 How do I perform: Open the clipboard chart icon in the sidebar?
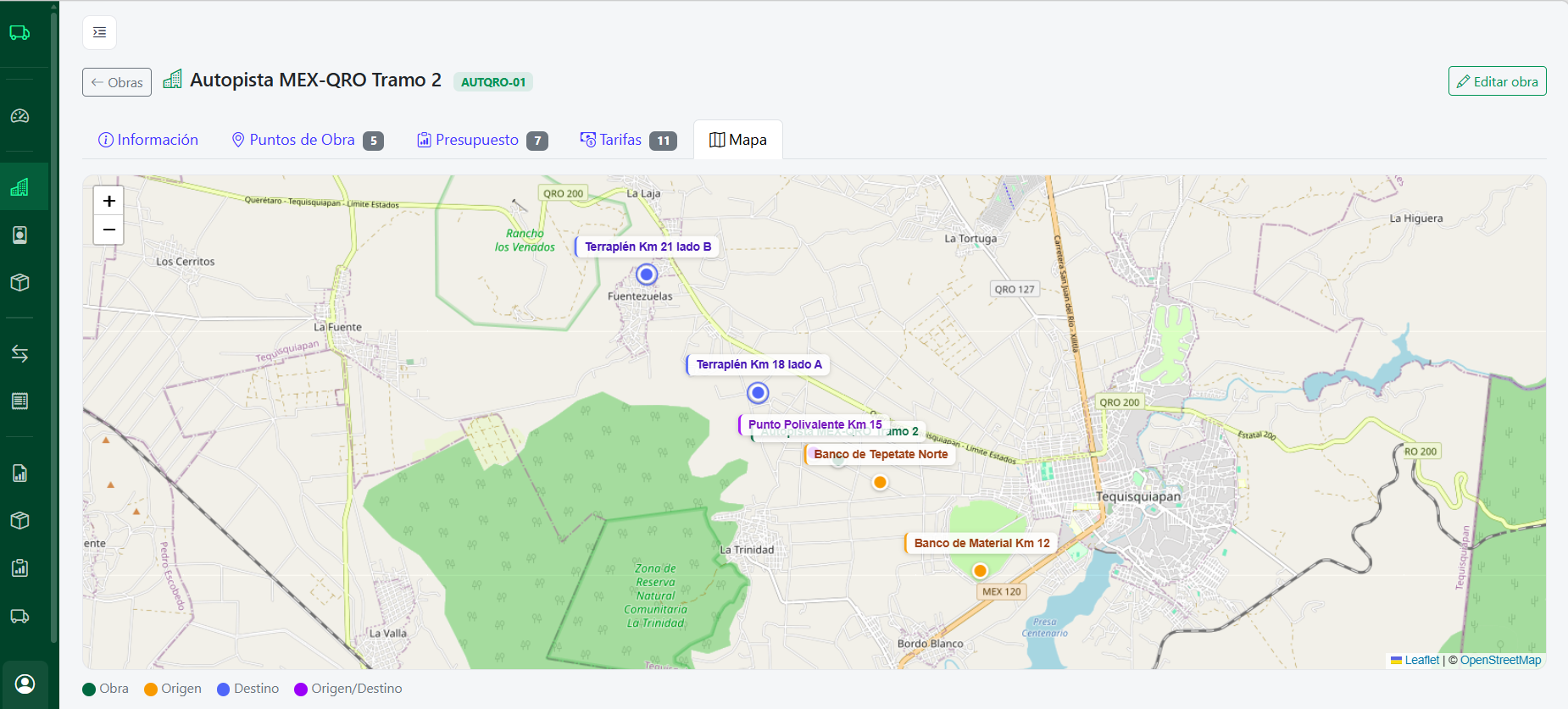point(19,568)
